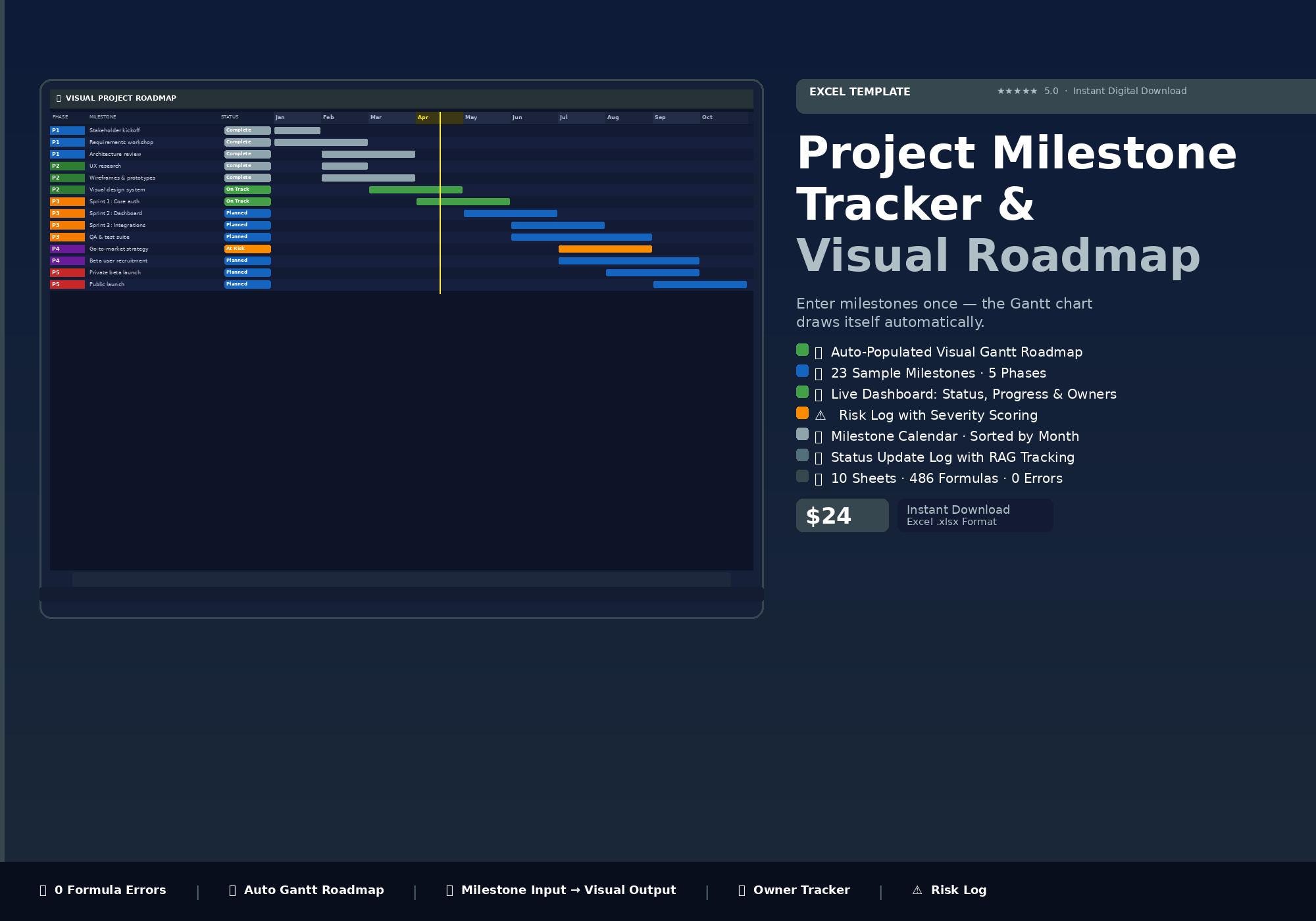Viewport: 1316px width, 921px height.
Task: Click the Sprint 2: Dashboard milestone name
Action: [116, 213]
